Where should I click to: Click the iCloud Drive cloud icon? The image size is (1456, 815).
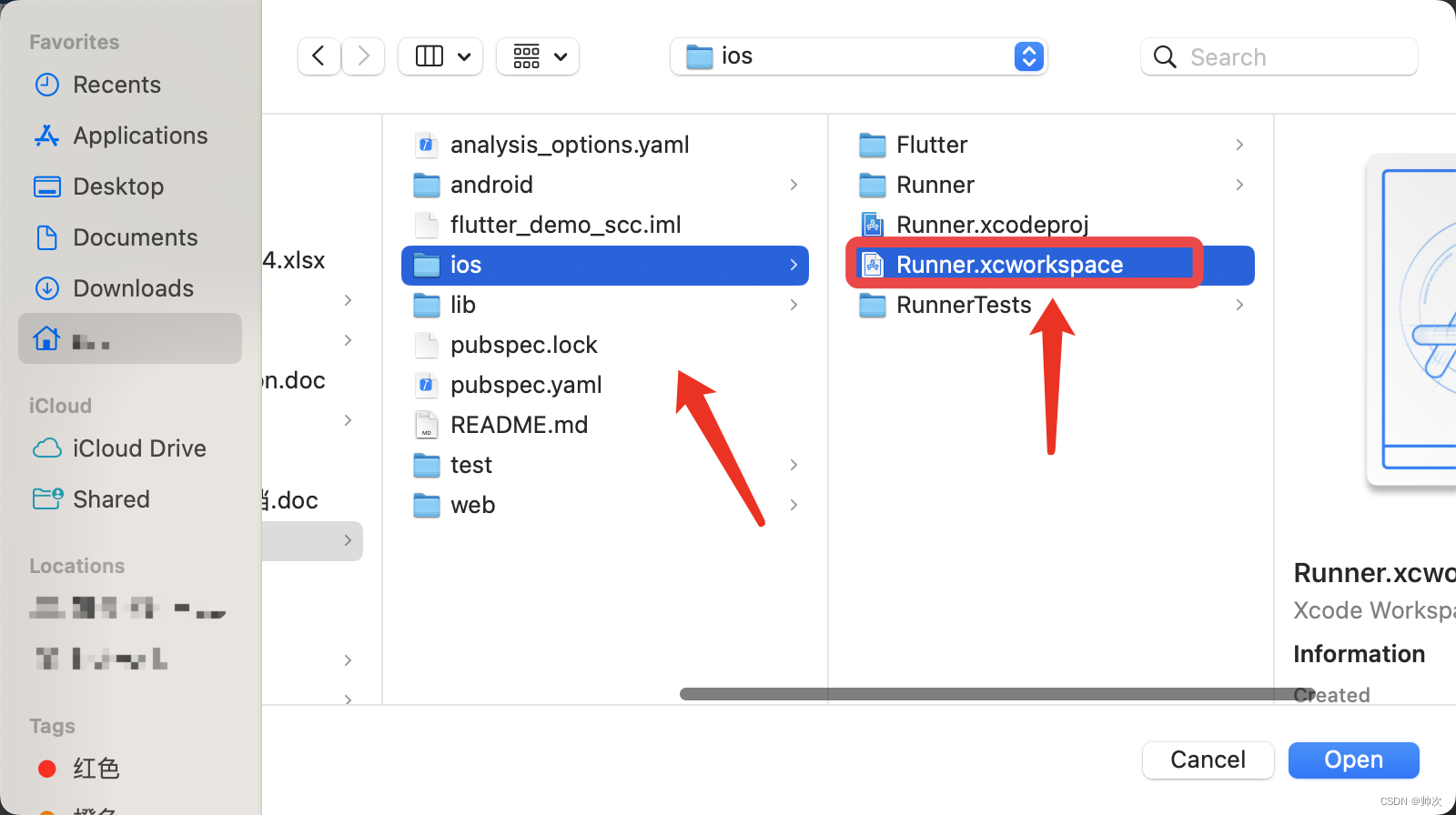pos(47,448)
